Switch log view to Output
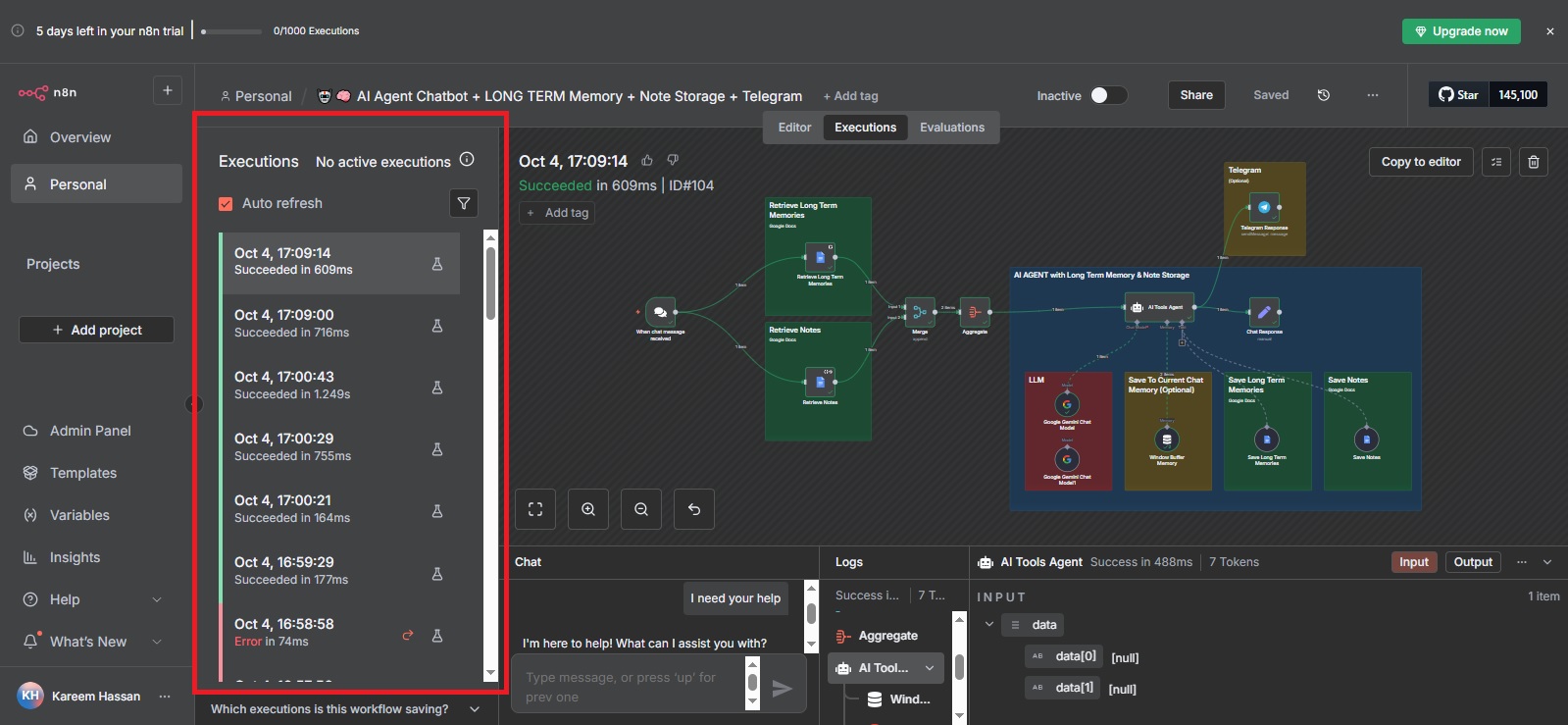Image resolution: width=1568 pixels, height=725 pixels. [1472, 562]
